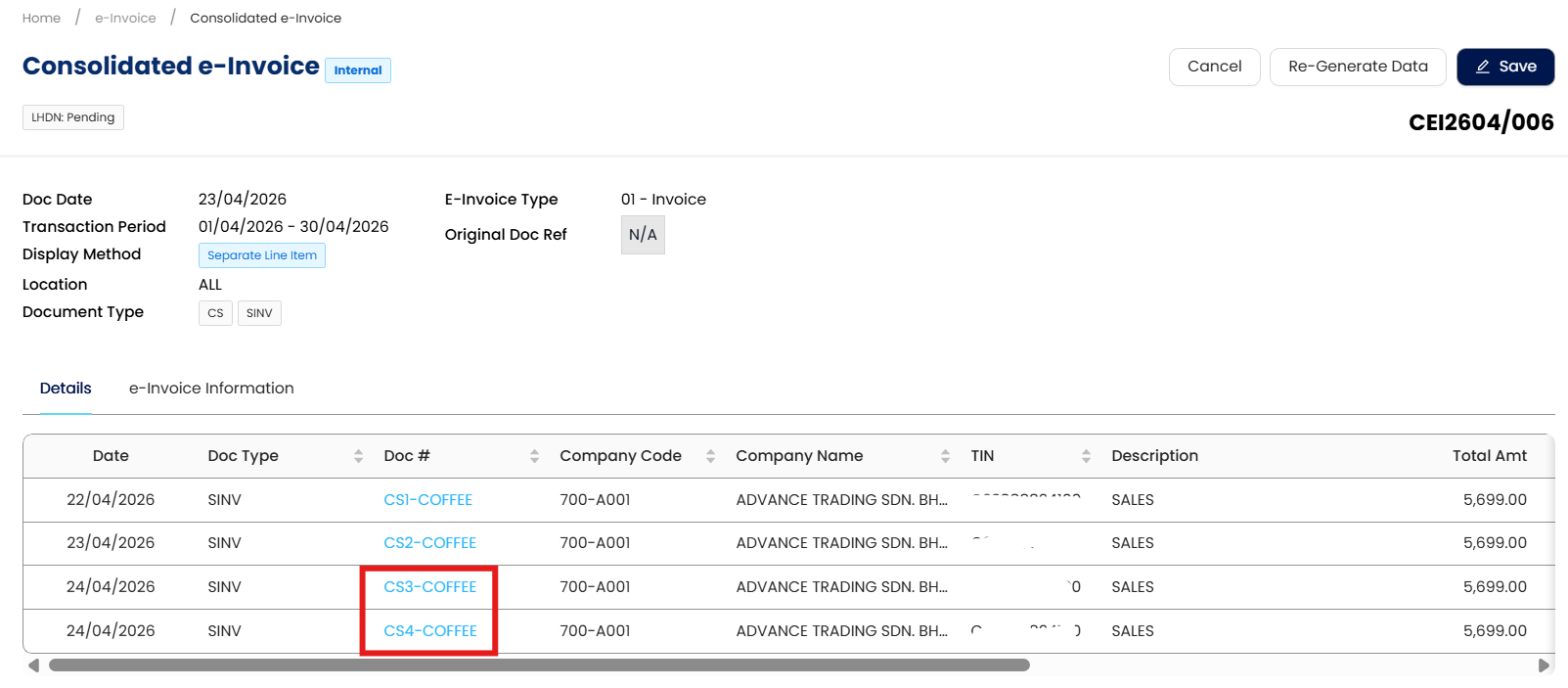Click the Save button
Image resolution: width=1568 pixels, height=688 pixels.
tap(1504, 67)
